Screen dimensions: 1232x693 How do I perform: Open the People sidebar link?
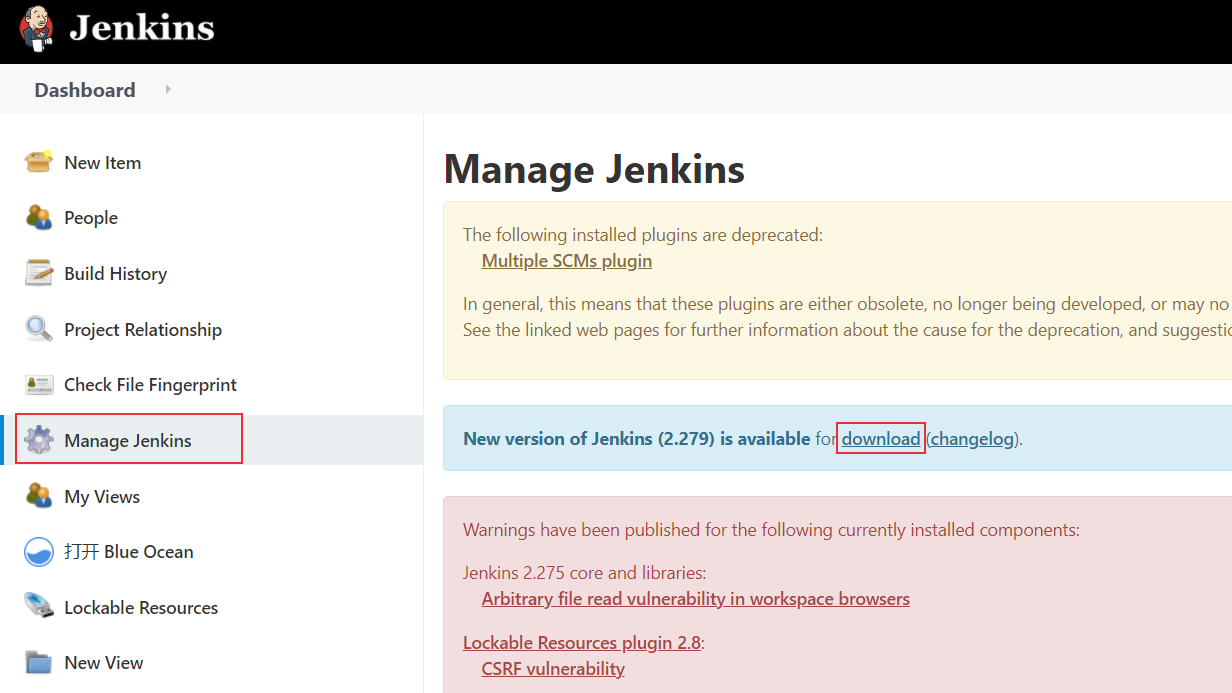coord(91,218)
